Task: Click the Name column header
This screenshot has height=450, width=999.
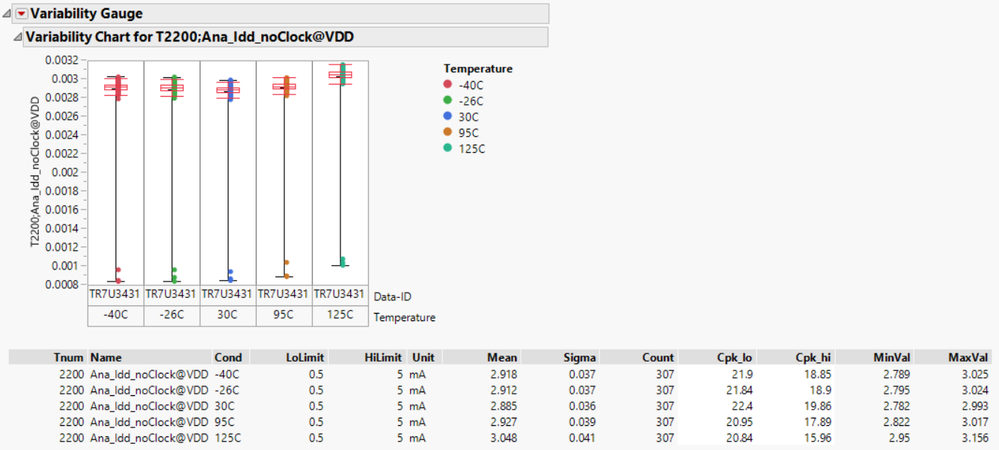Action: [x=106, y=358]
